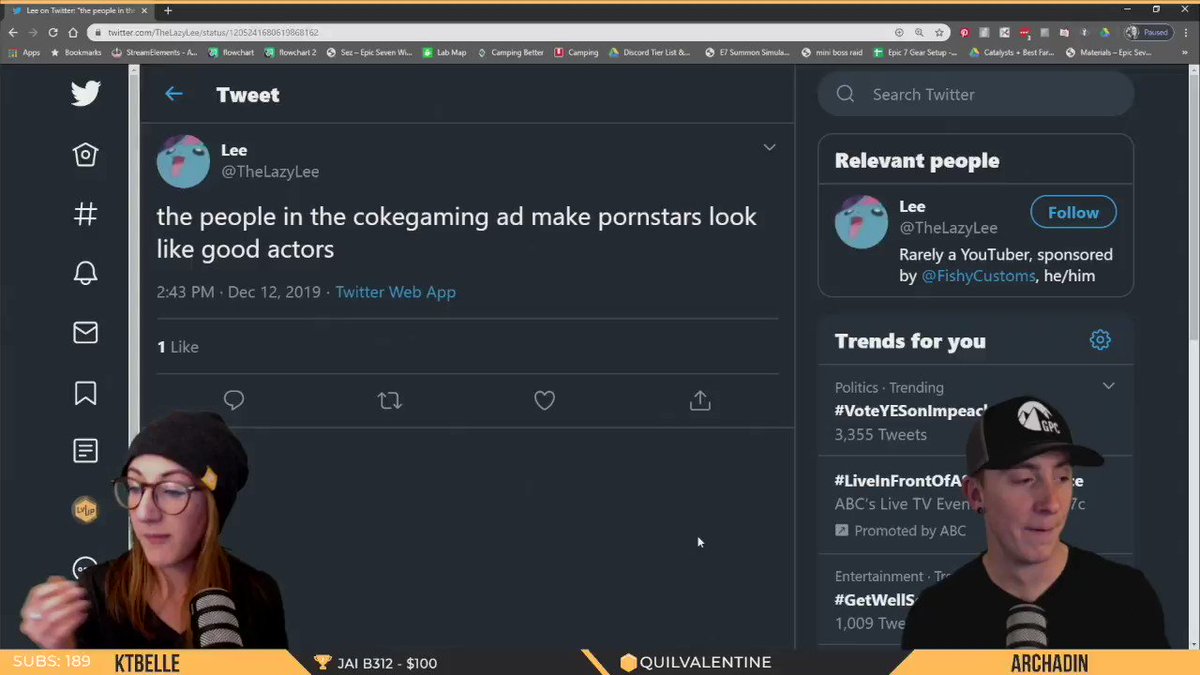Viewport: 1200px width, 675px height.
Task: Click 'Promoted by ABC' label
Action: click(x=901, y=531)
